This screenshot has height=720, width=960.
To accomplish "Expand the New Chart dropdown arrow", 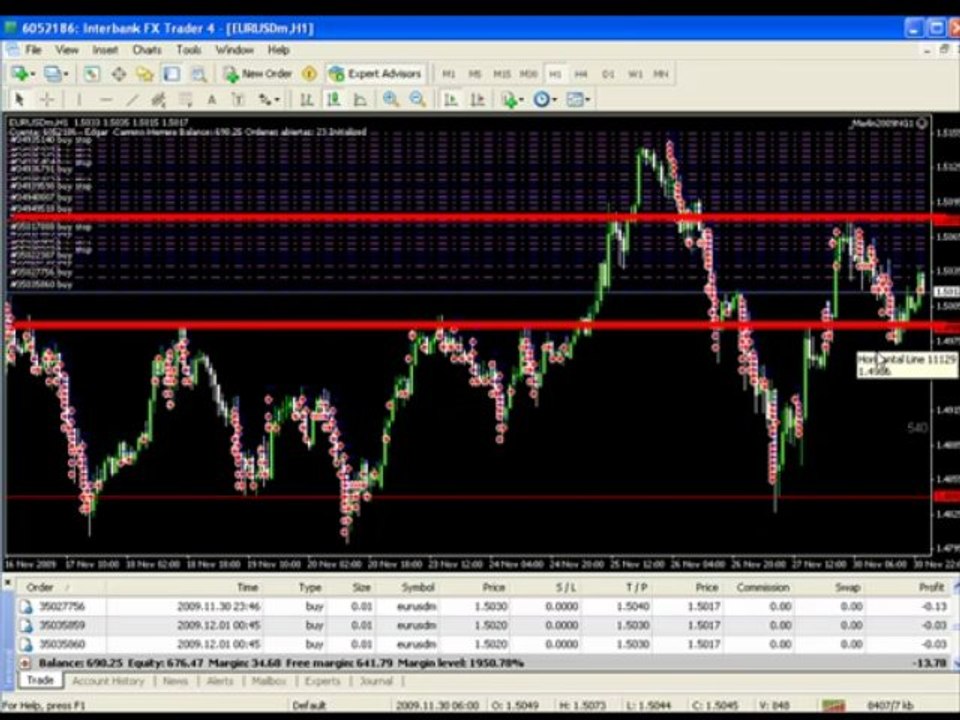I will click(x=32, y=74).
